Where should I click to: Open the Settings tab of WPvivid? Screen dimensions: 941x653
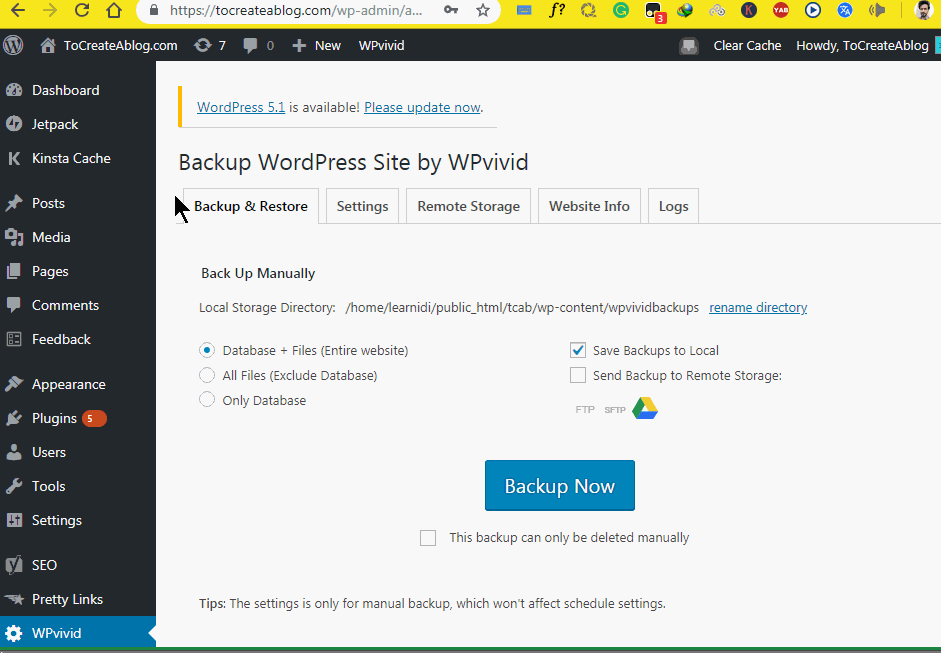point(362,206)
